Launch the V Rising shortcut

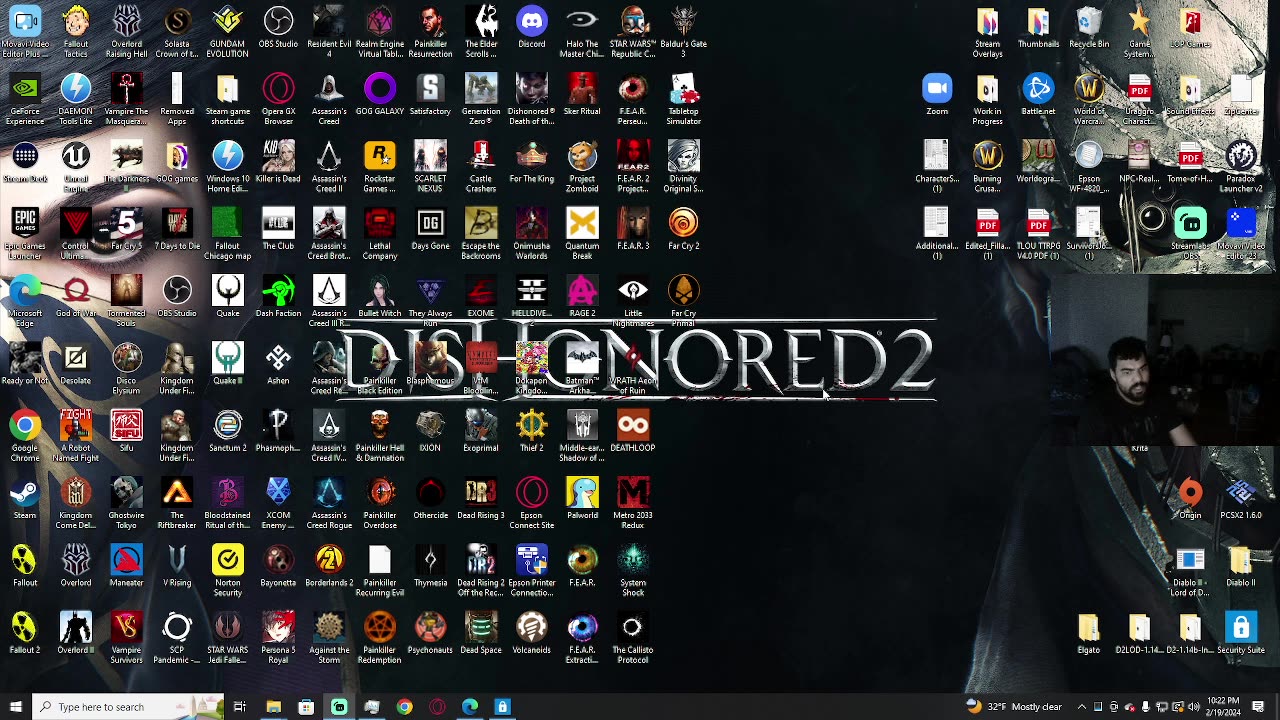coord(177,565)
